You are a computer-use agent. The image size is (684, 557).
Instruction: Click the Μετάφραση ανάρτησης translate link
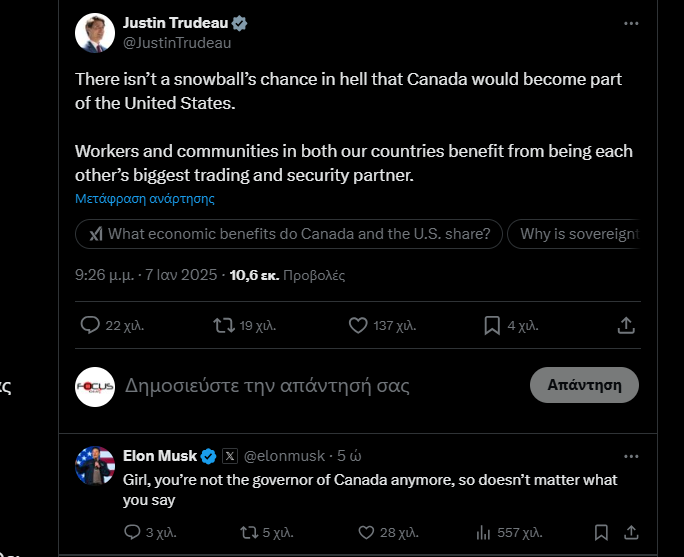145,198
